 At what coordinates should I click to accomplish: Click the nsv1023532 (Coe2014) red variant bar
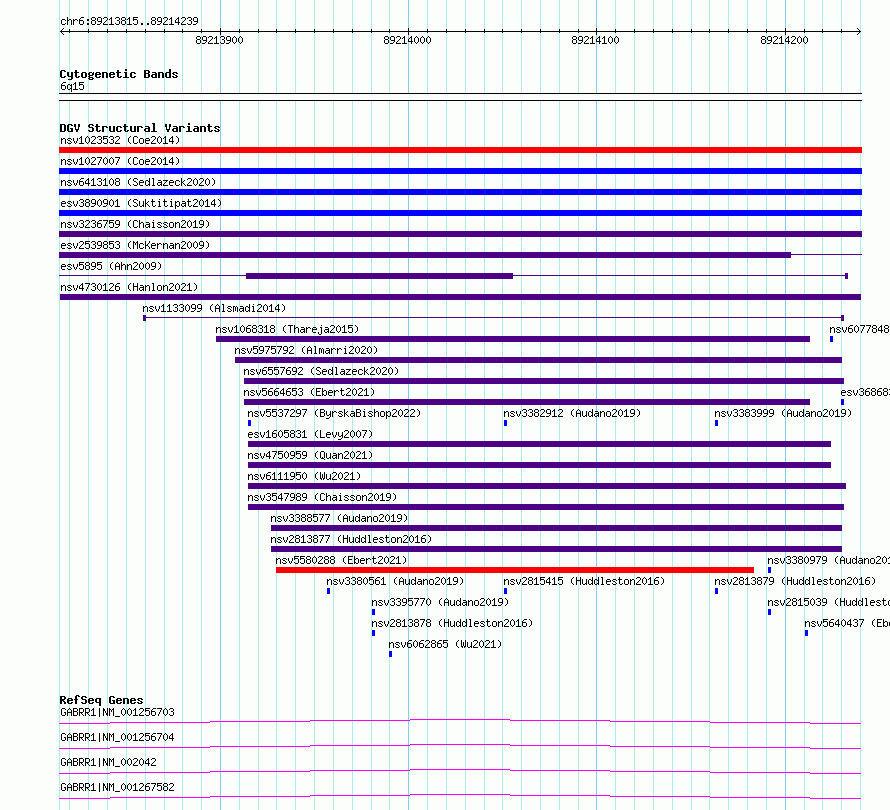[460, 150]
